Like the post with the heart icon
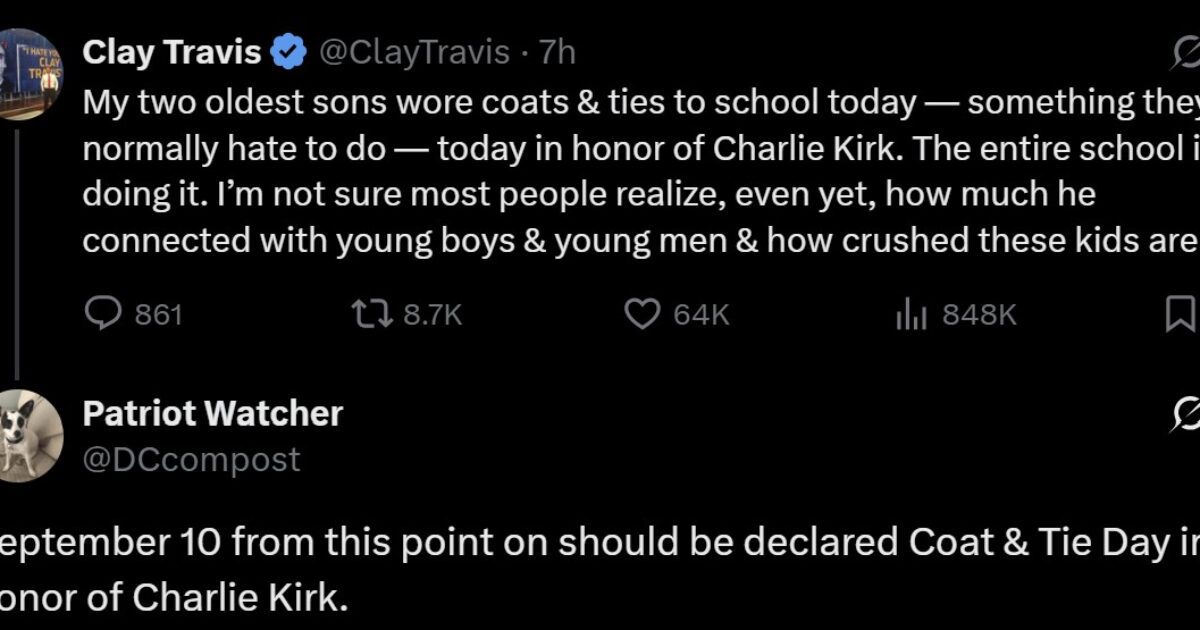Screen dimensions: 1200x630 click(642, 315)
